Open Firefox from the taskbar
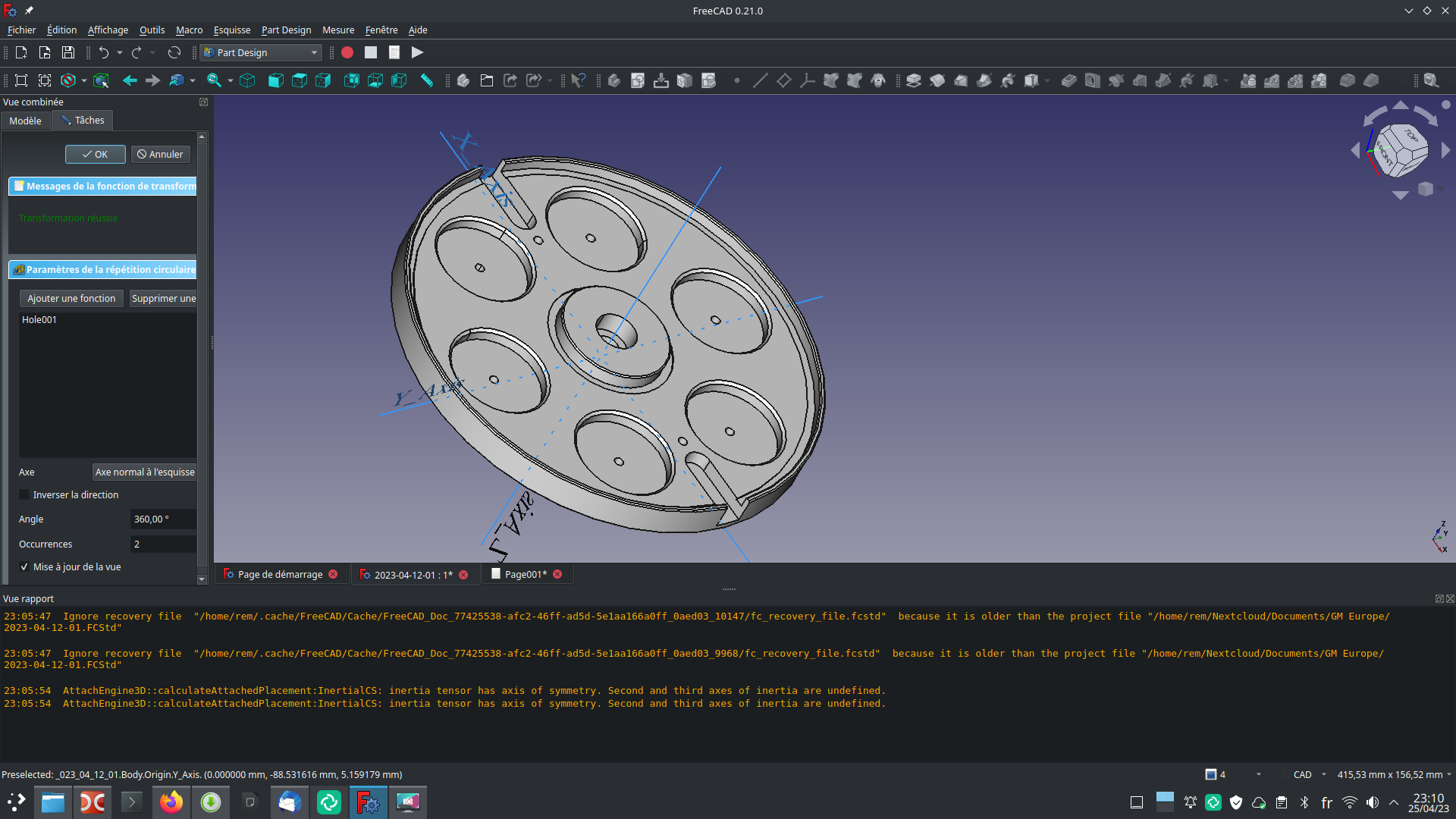Viewport: 1456px width, 819px height. click(x=171, y=802)
